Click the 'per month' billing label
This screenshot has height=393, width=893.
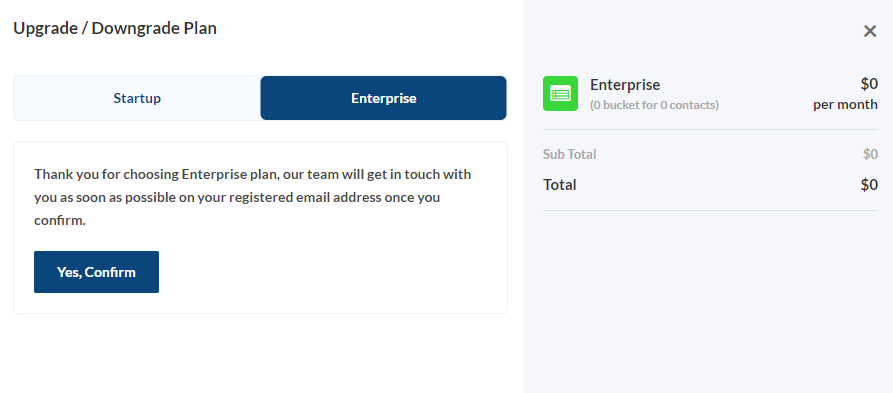(x=845, y=105)
